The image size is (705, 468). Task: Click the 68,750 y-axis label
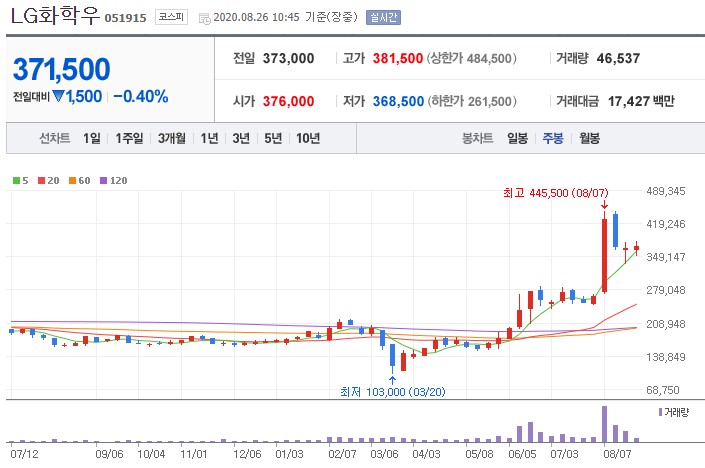(x=663, y=390)
